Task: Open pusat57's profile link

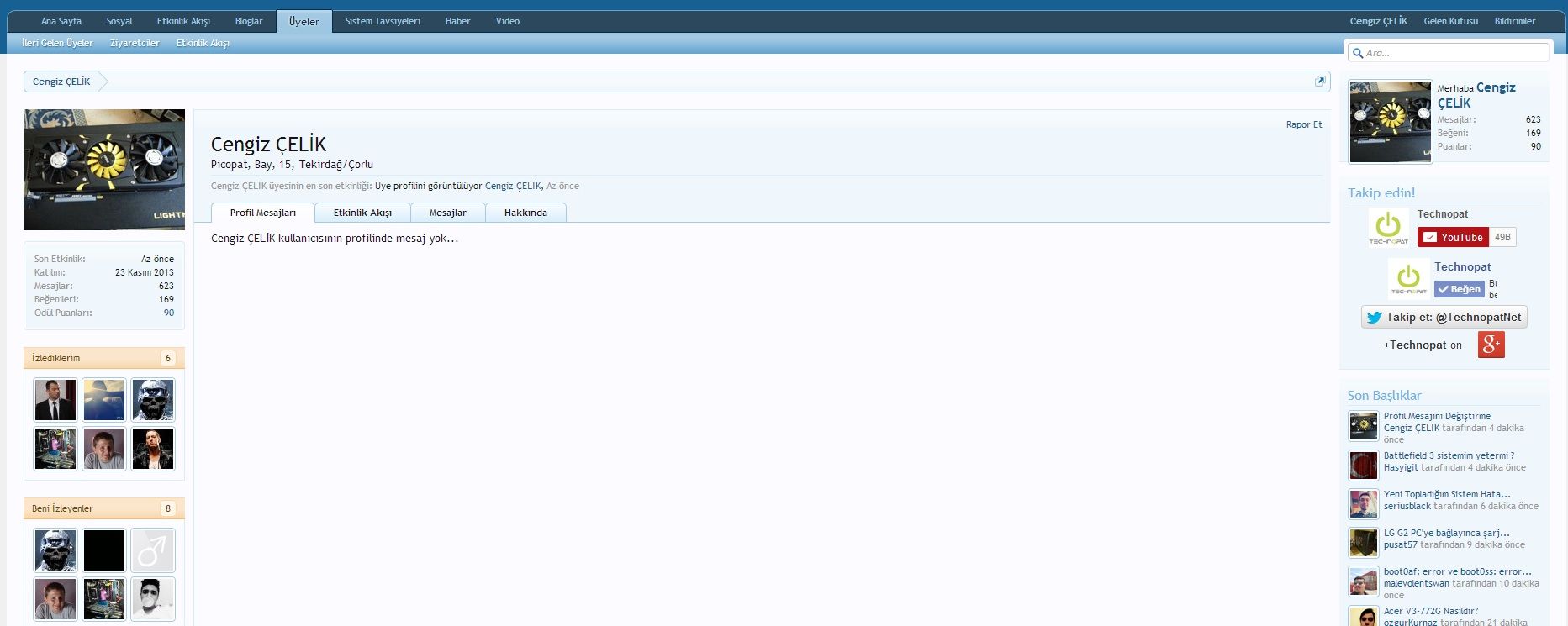Action: [x=1401, y=544]
